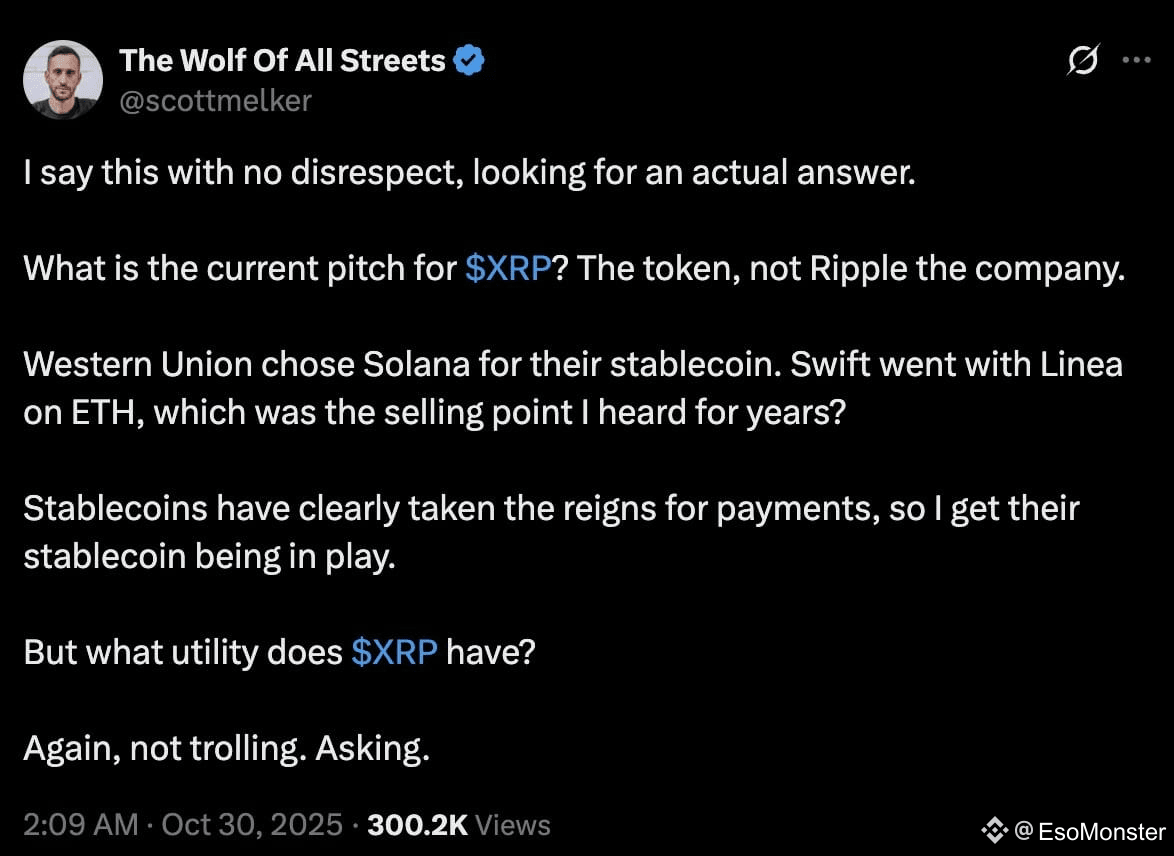1174x856 pixels.
Task: Open The Wolf Of All Streets profile name
Action: point(282,60)
